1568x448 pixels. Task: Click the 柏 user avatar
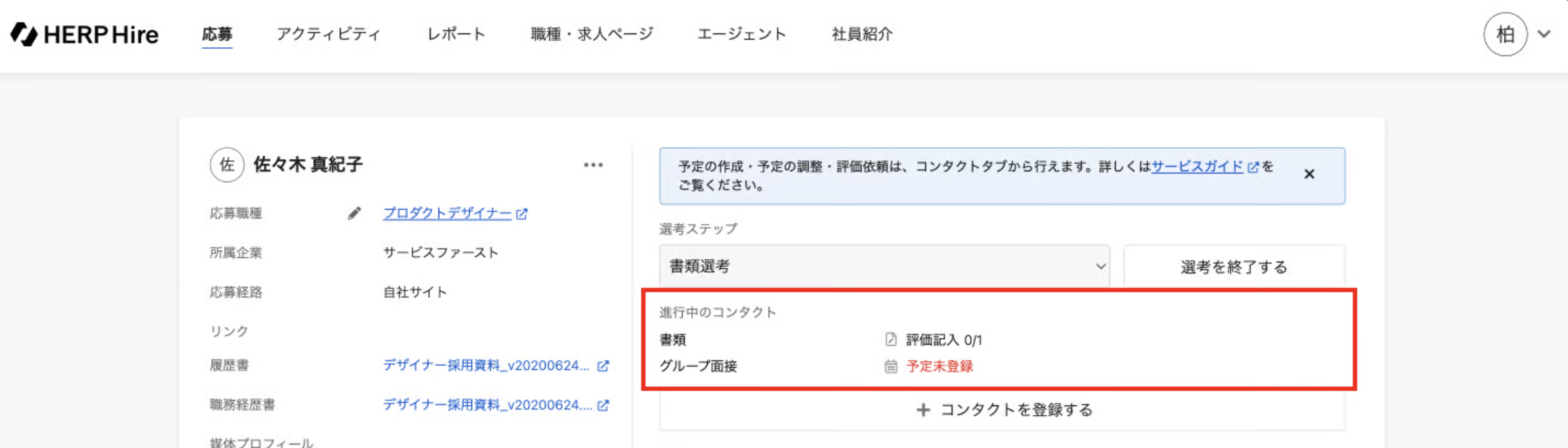coord(1505,34)
